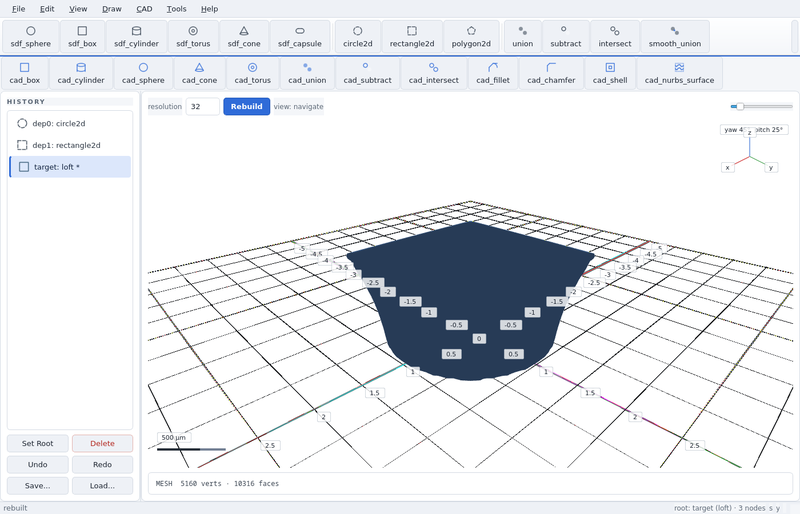Image resolution: width=800 pixels, height=514 pixels.
Task: Undo the last action
Action: (x=37, y=464)
